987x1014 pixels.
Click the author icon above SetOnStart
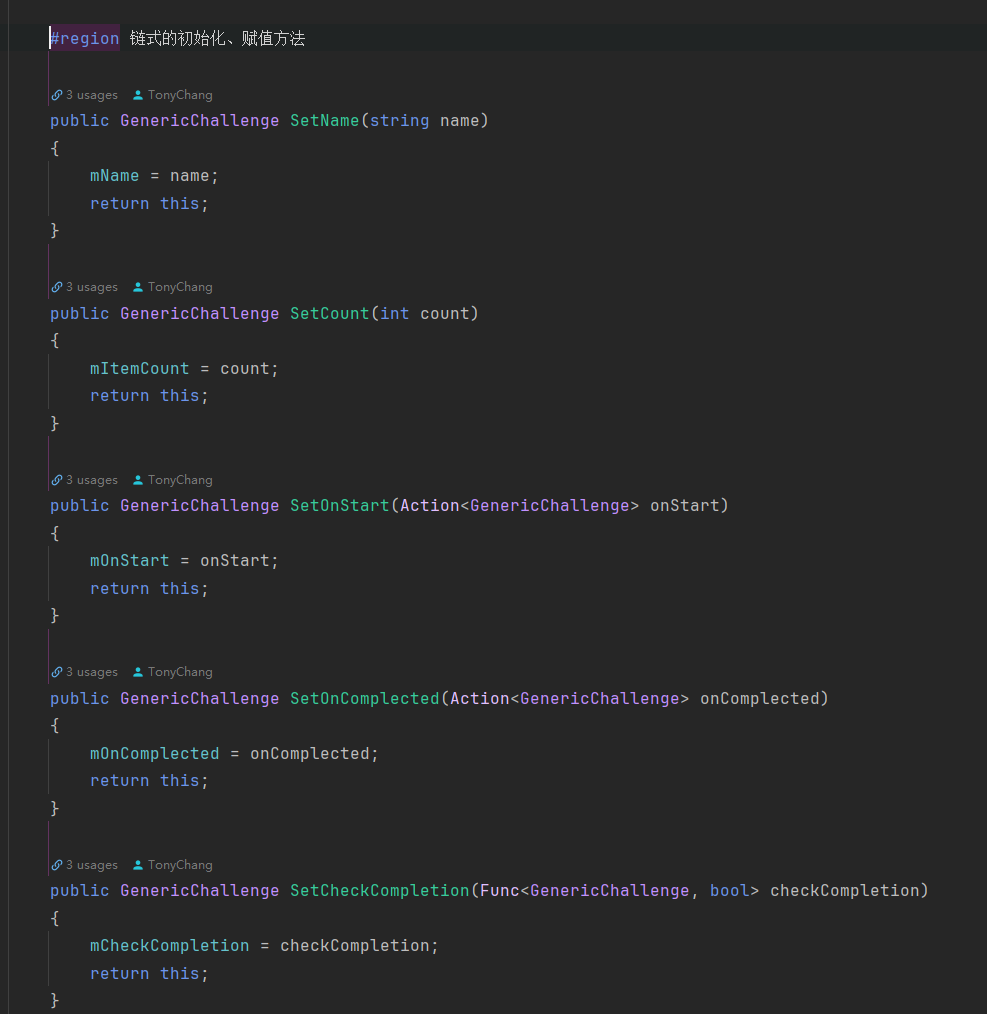click(x=138, y=480)
